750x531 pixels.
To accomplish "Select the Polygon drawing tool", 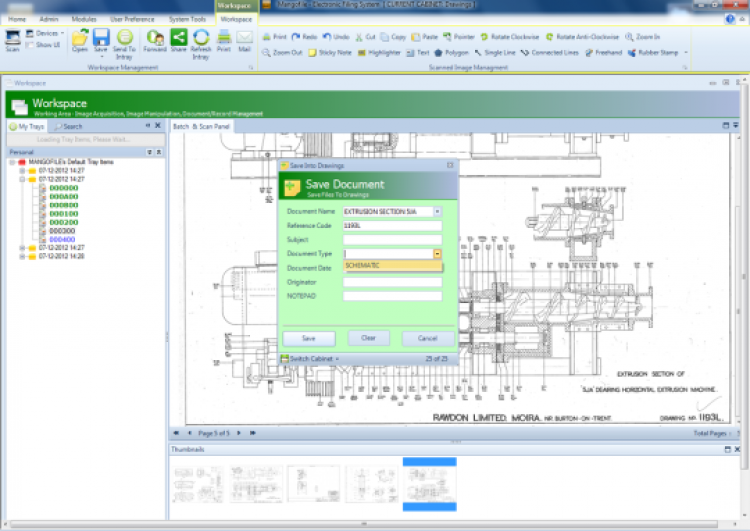I will click(x=452, y=52).
